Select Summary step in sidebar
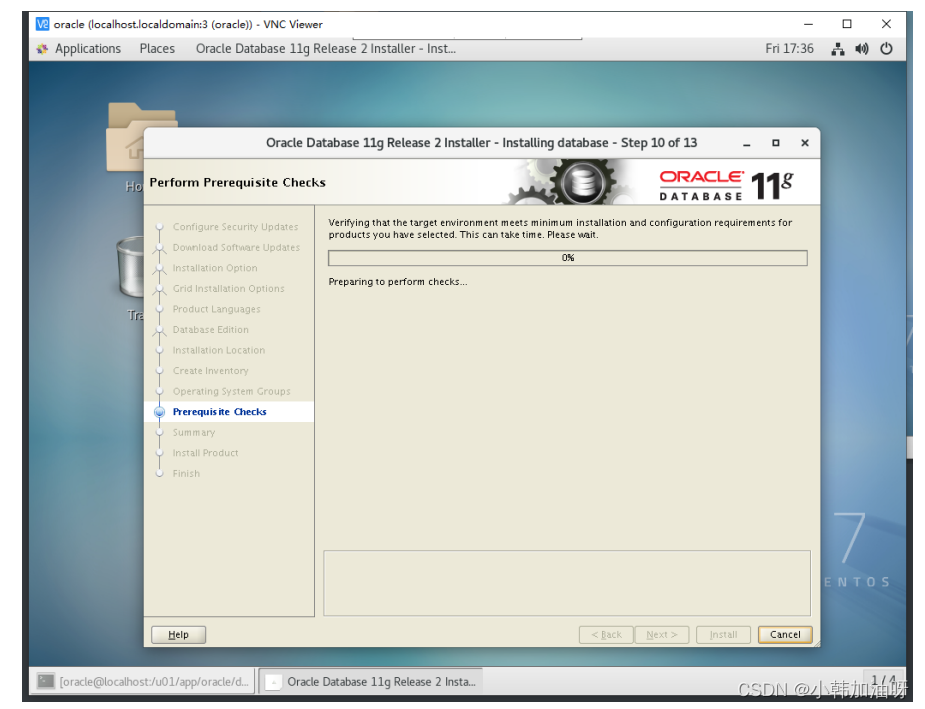The height and width of the screenshot is (709, 925). pyautogui.click(x=193, y=432)
